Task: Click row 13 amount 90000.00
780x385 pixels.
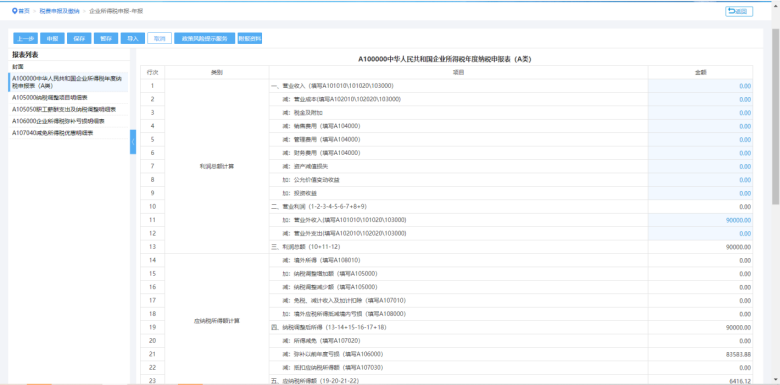Action: click(738, 247)
